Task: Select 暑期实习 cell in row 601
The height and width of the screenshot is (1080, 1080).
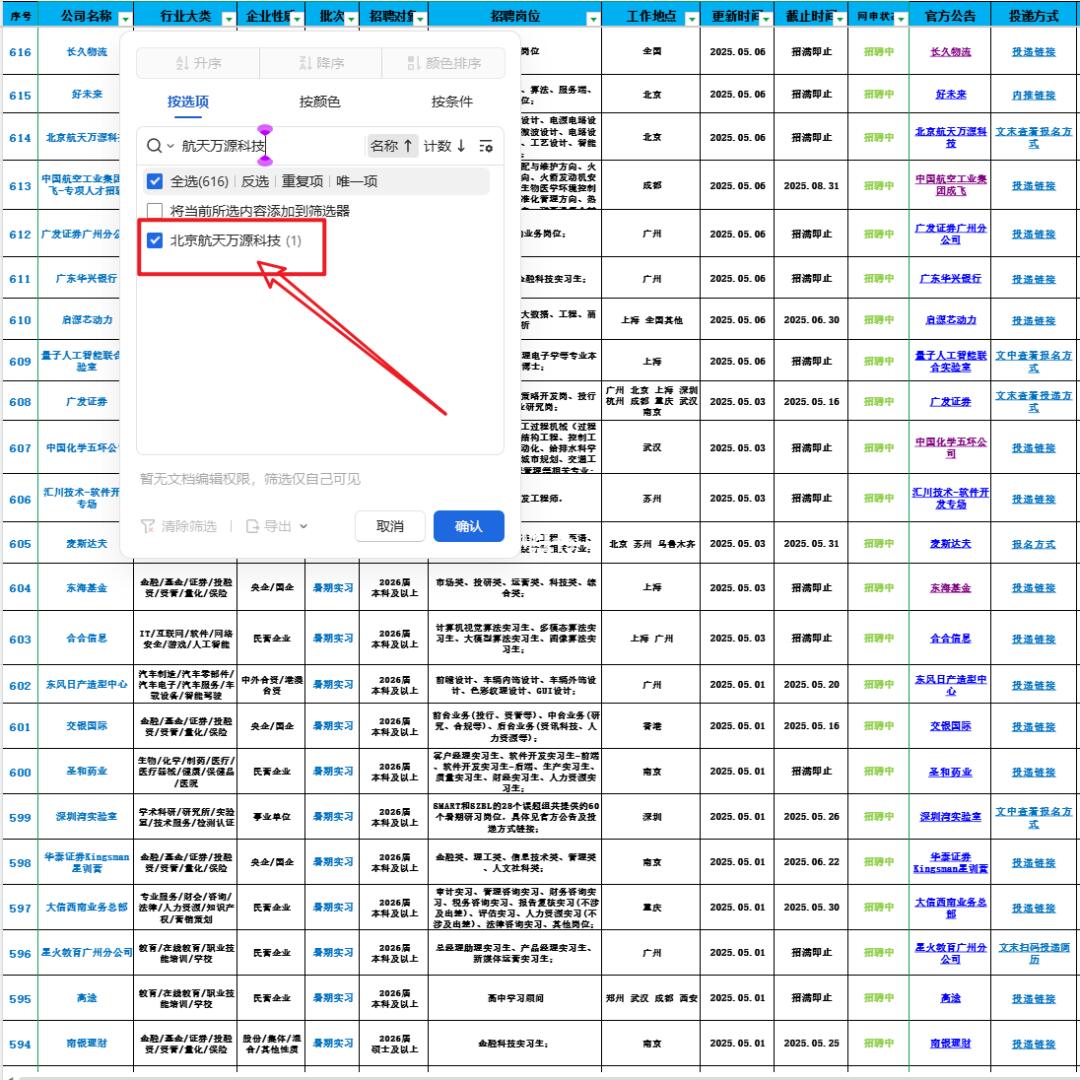Action: click(x=332, y=726)
